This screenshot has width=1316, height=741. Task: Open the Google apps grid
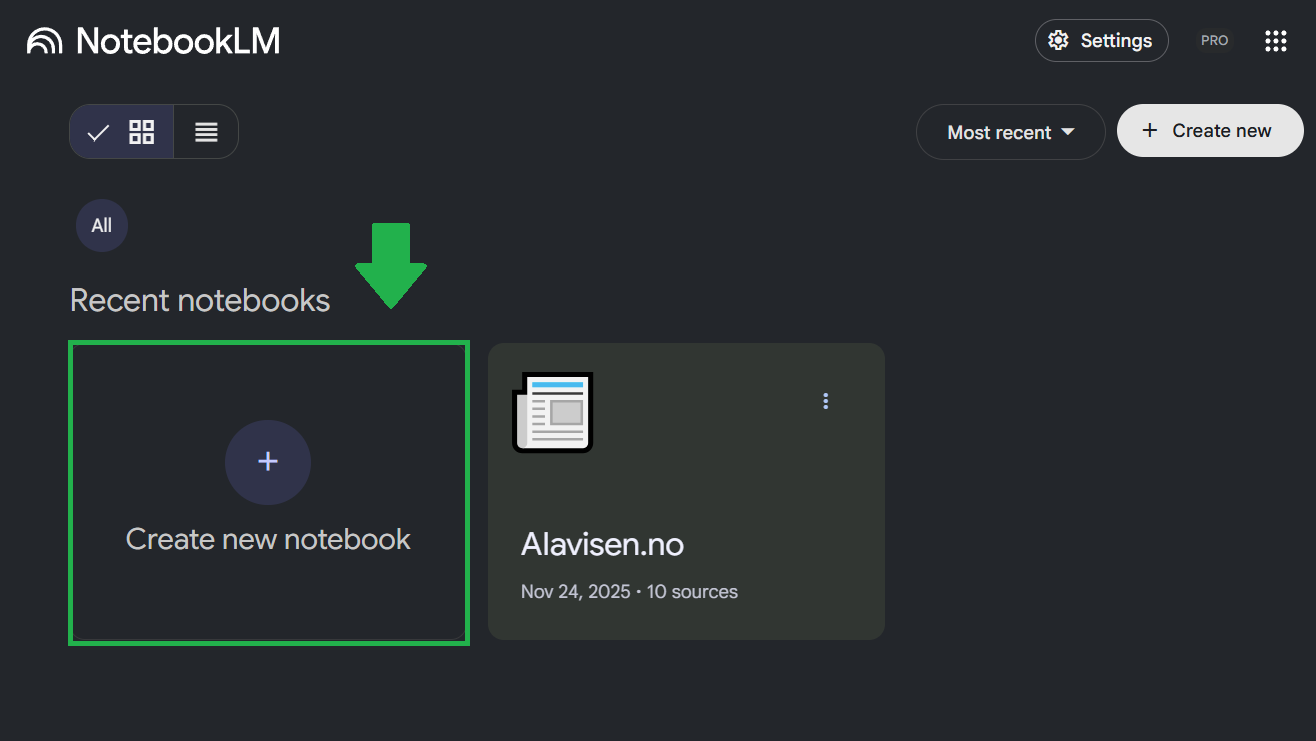[x=1275, y=40]
